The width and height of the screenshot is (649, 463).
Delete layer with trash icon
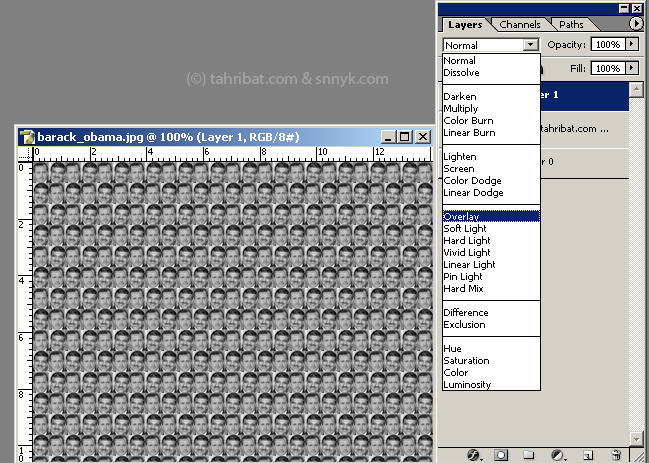616,455
